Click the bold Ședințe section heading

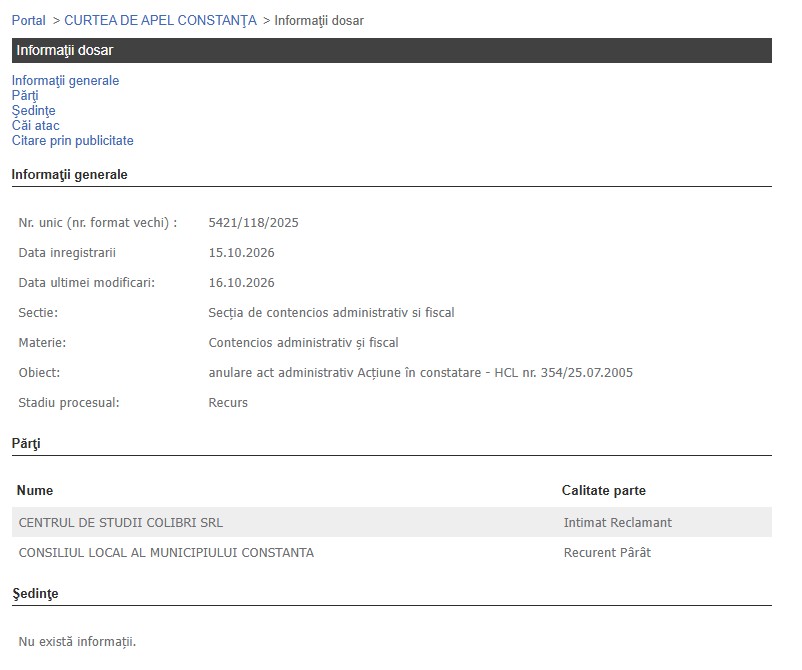[x=35, y=593]
